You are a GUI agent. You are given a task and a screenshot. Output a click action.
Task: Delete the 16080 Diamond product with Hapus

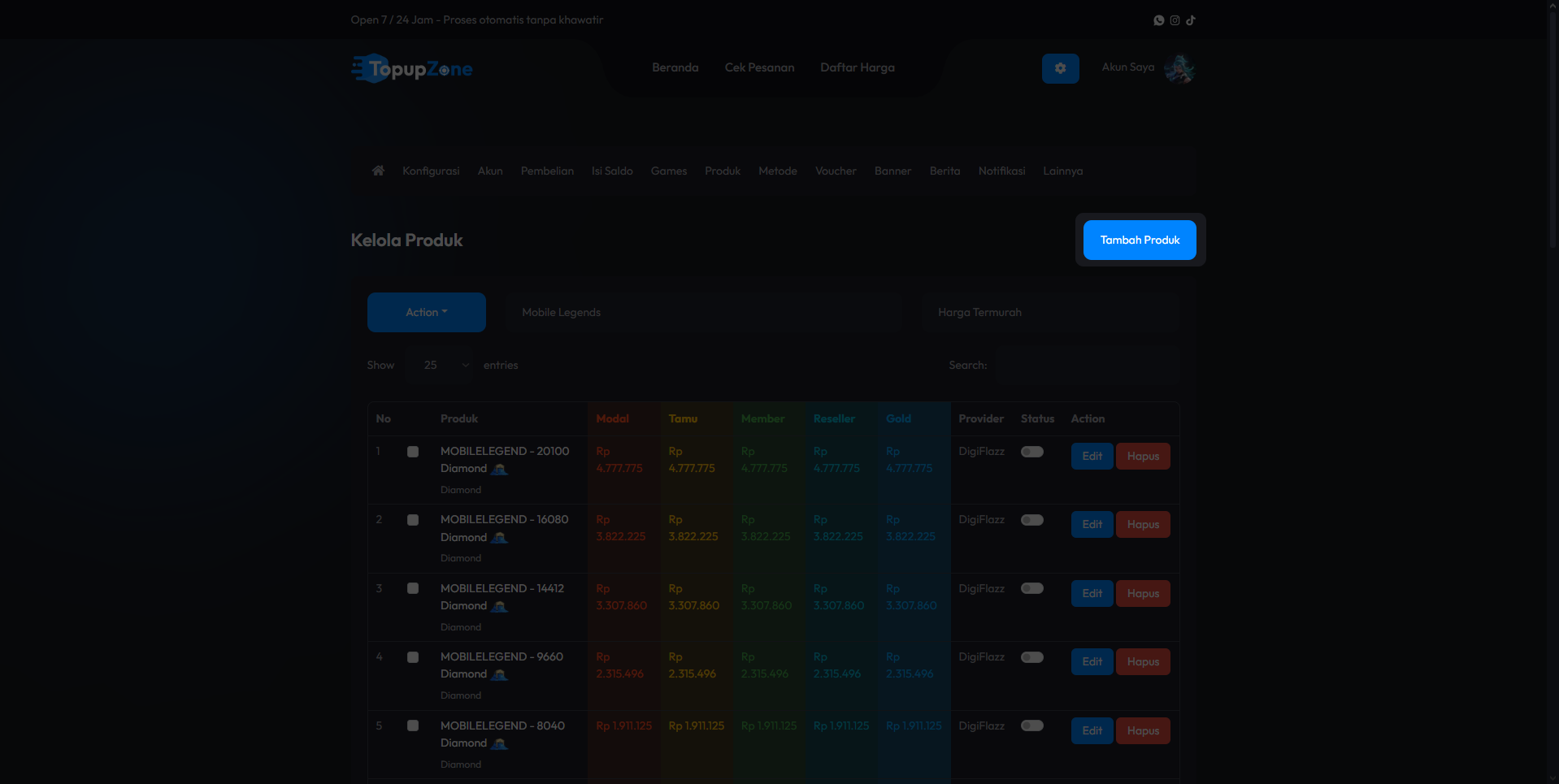(1143, 525)
